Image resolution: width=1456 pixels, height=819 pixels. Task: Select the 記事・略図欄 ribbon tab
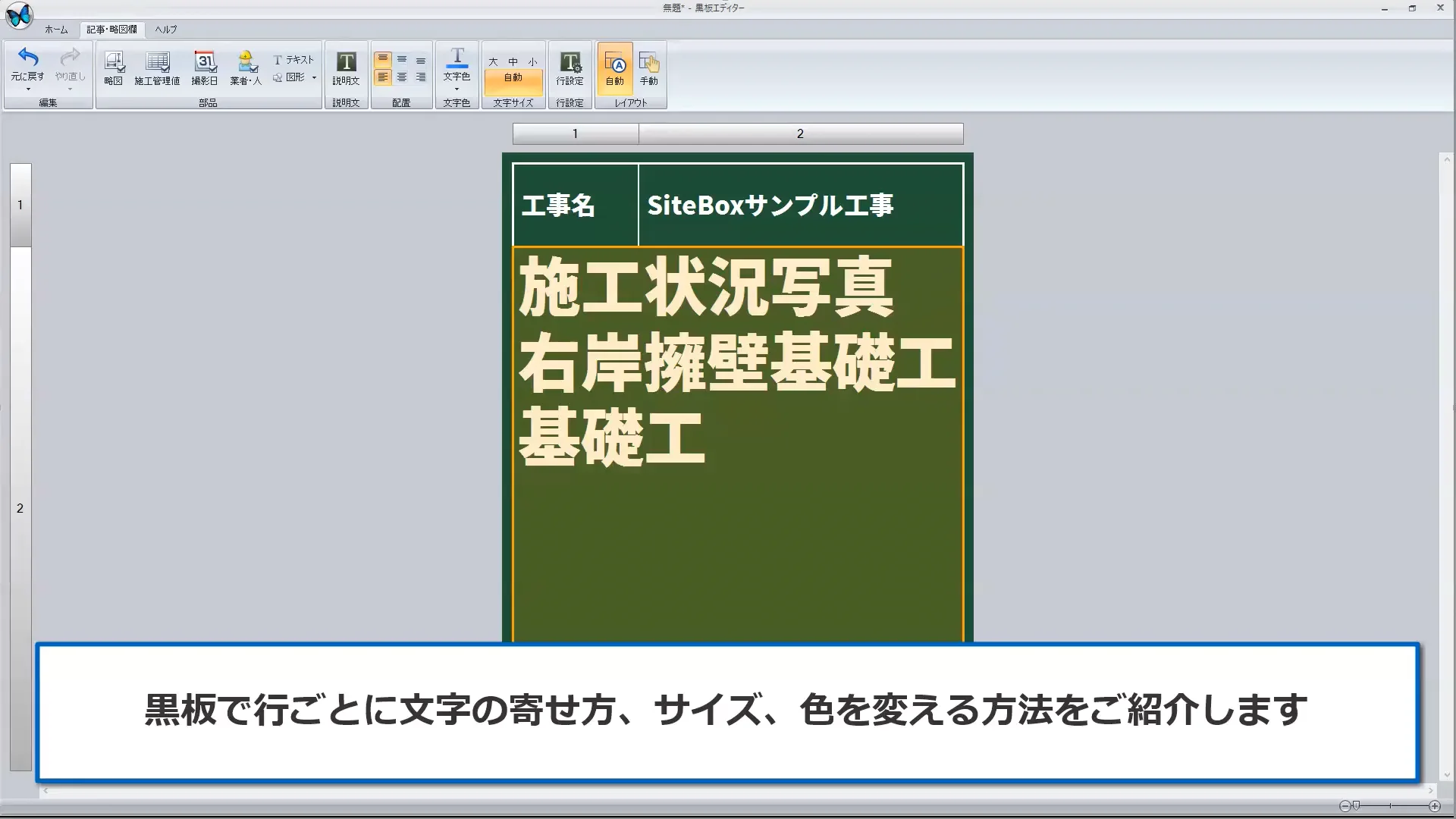coord(112,30)
